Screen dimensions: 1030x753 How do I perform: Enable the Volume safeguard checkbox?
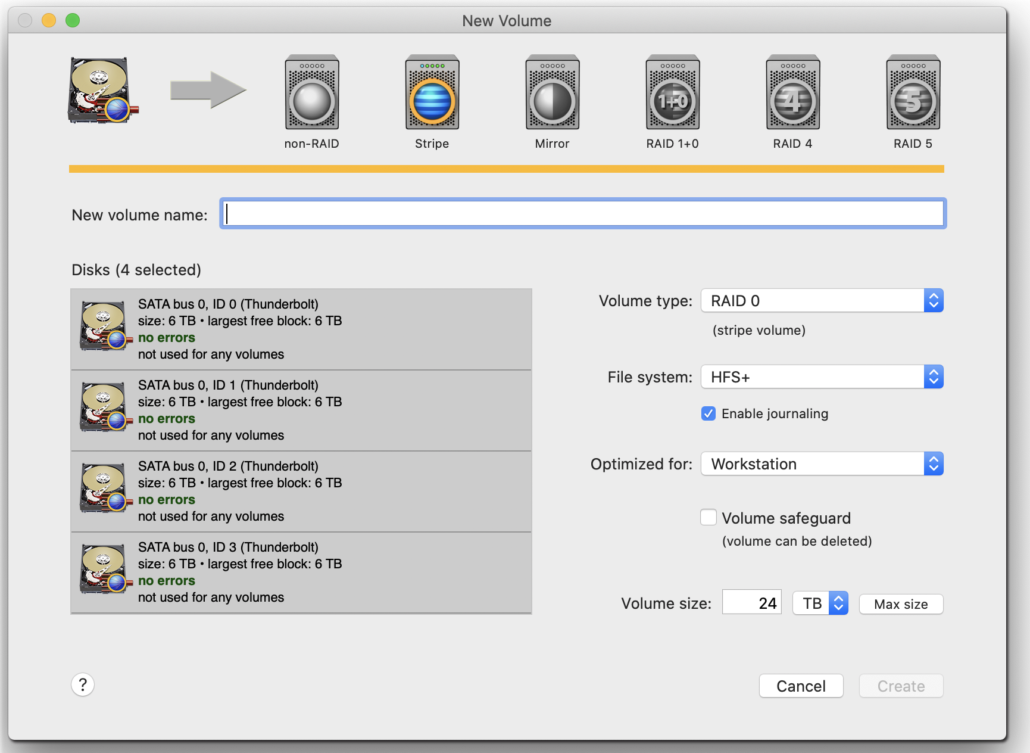tap(709, 518)
